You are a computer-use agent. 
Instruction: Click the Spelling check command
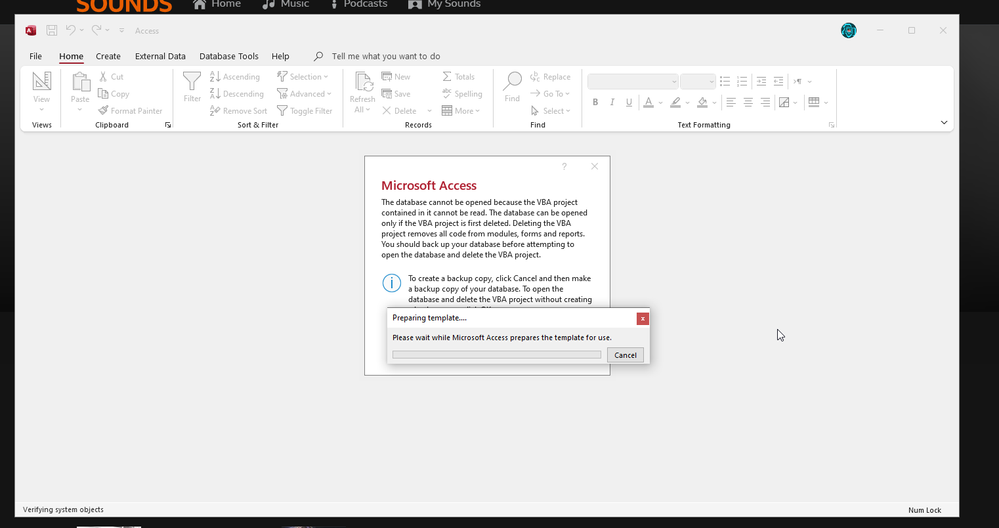(462, 94)
